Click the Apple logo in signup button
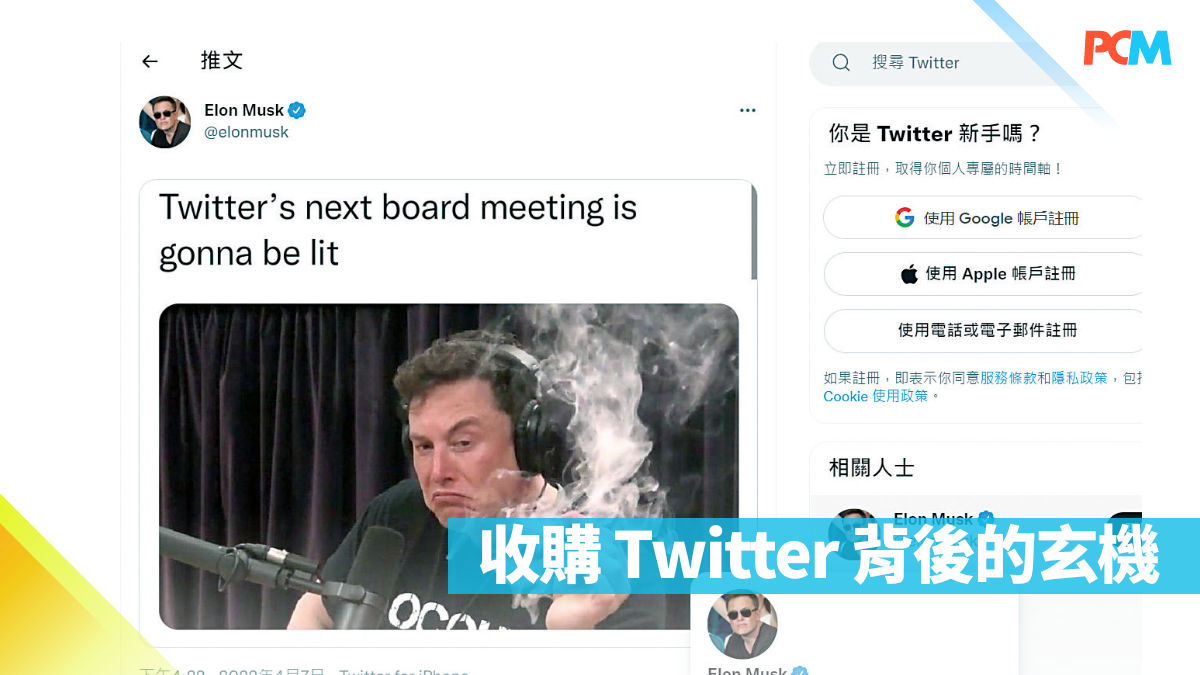Image resolution: width=1200 pixels, height=675 pixels. [909, 274]
